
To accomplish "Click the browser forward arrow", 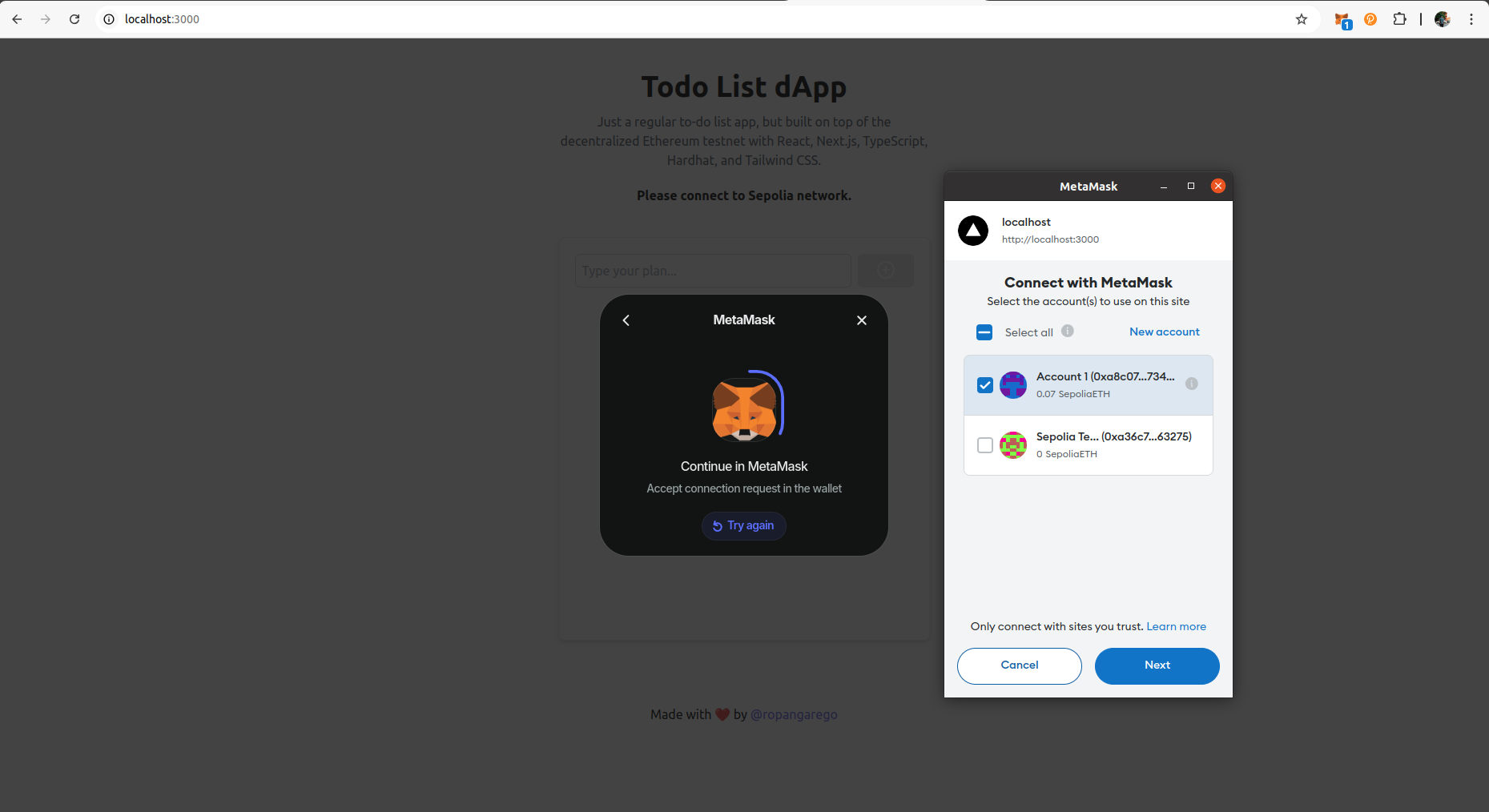I will click(x=46, y=19).
